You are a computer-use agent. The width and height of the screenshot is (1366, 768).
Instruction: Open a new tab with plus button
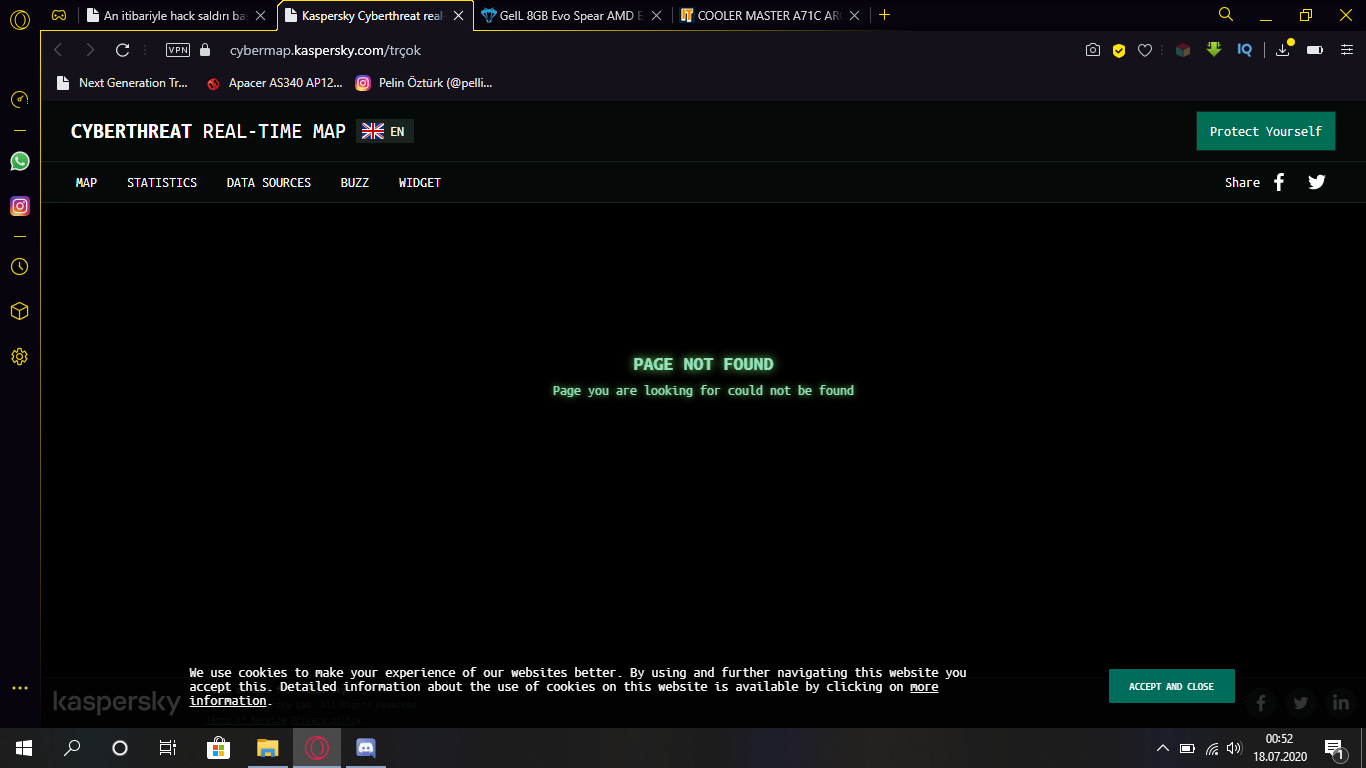click(884, 15)
